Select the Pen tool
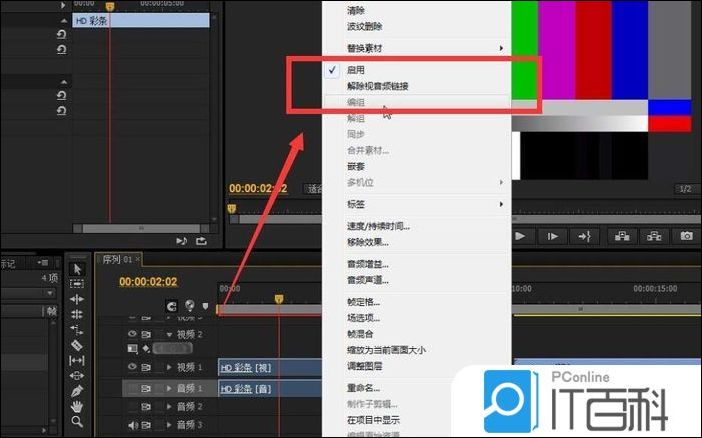 (x=77, y=391)
